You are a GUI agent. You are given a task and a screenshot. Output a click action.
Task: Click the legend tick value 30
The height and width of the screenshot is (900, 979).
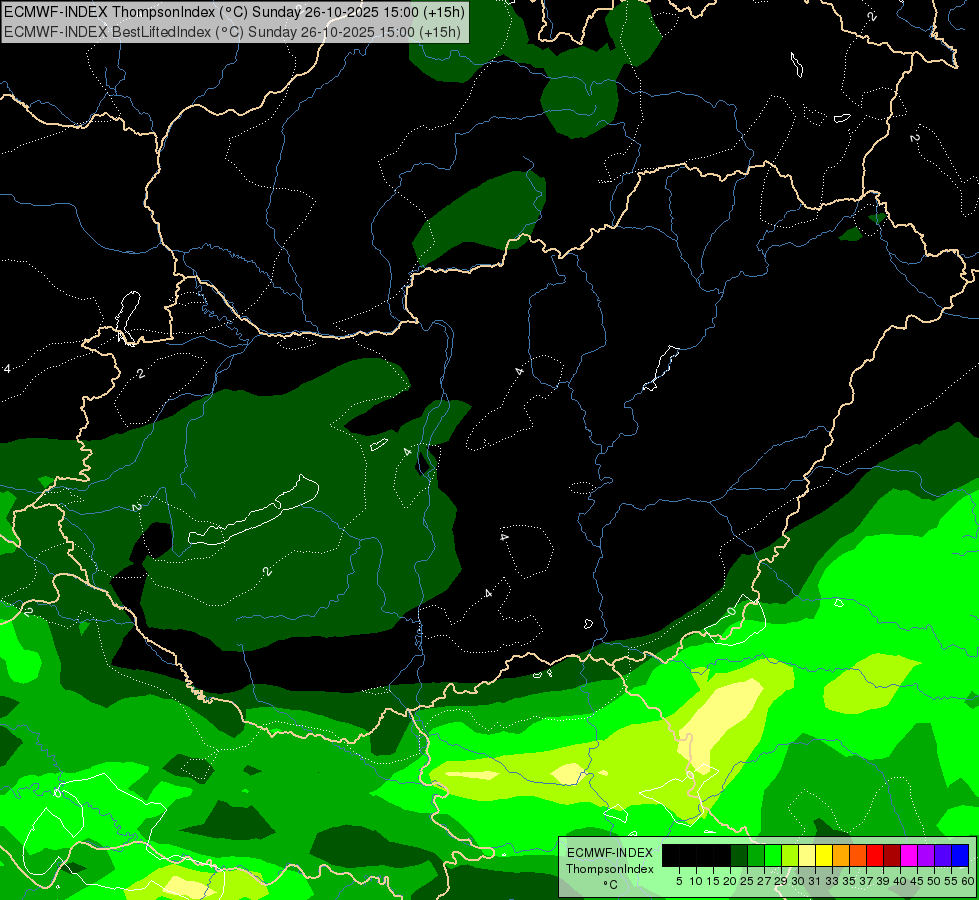click(798, 881)
